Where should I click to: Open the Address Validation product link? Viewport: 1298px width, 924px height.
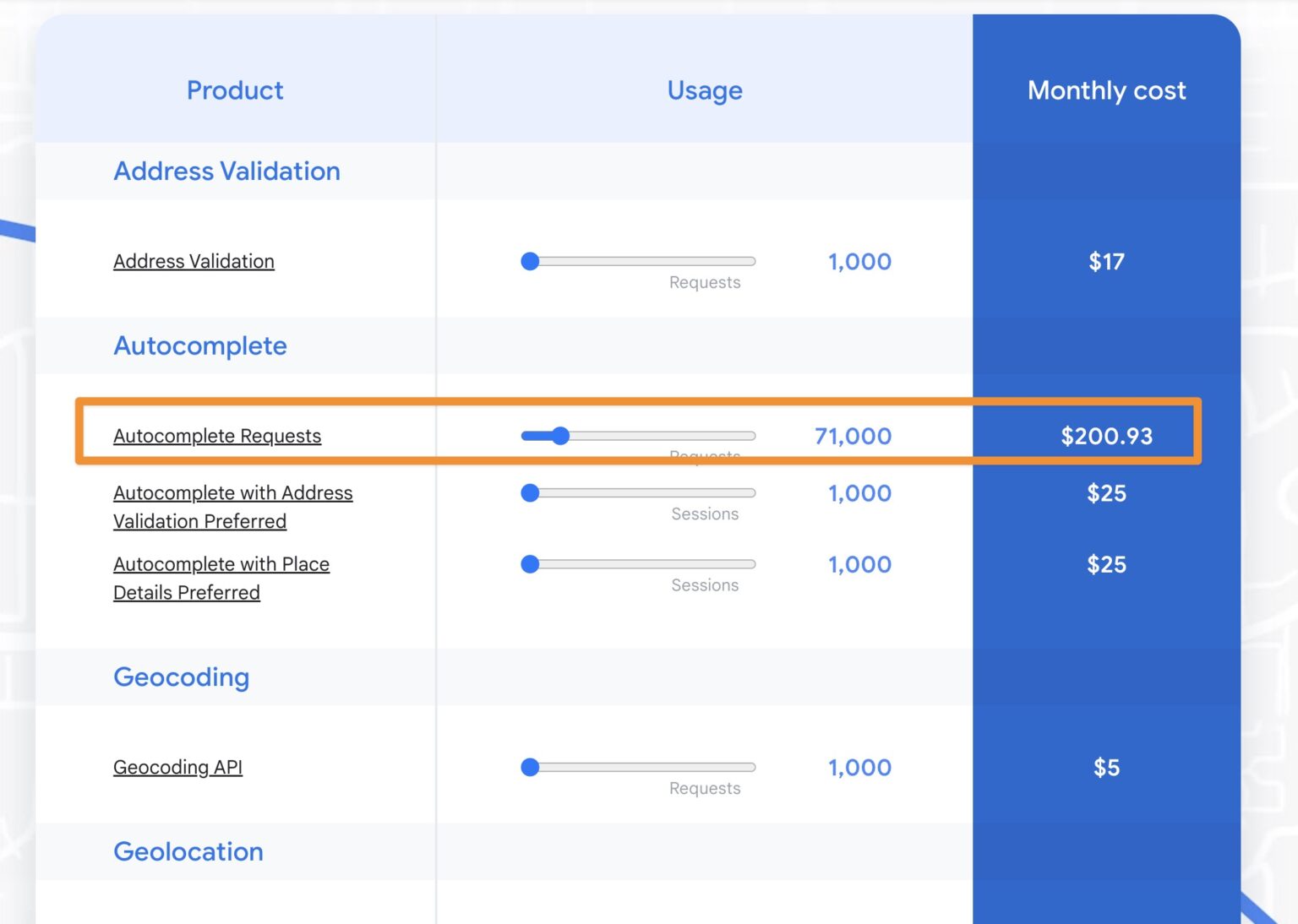click(x=194, y=262)
